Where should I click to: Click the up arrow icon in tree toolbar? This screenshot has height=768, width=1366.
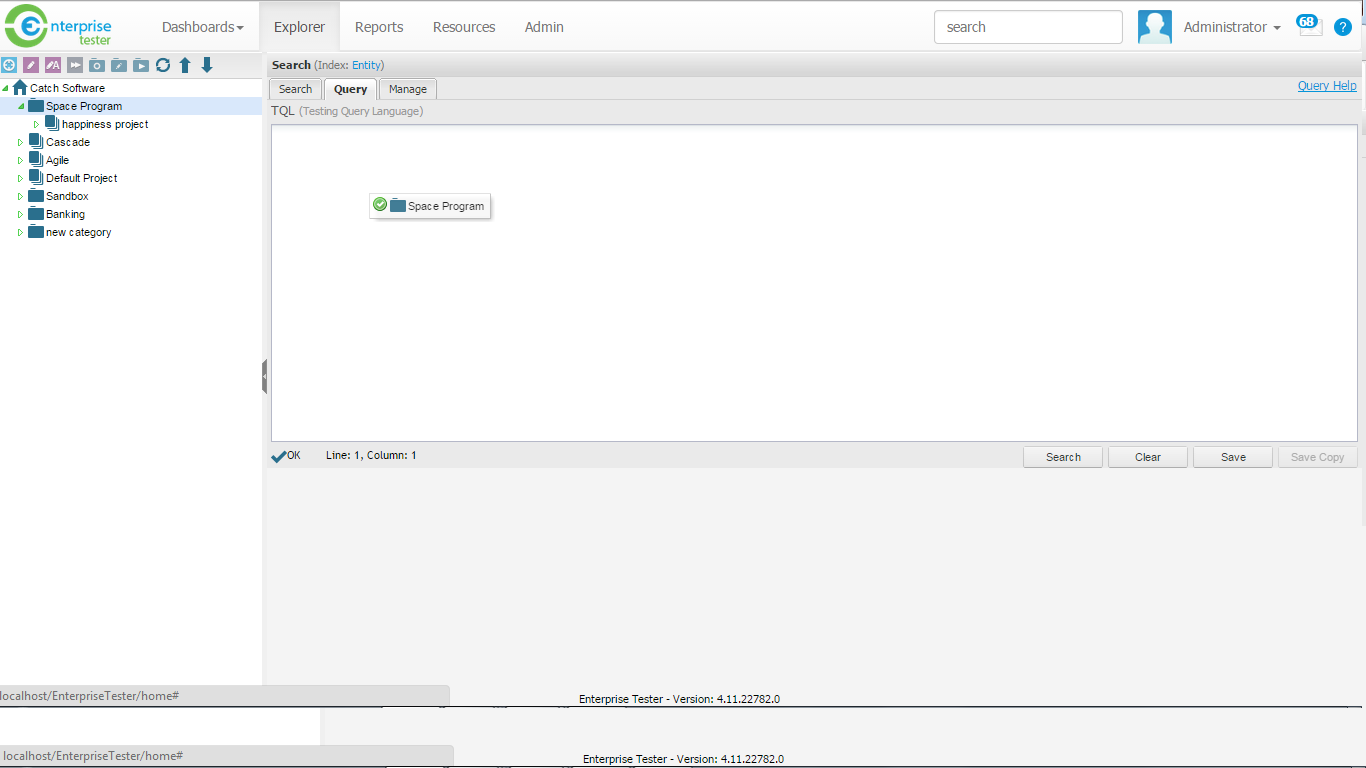tap(185, 65)
